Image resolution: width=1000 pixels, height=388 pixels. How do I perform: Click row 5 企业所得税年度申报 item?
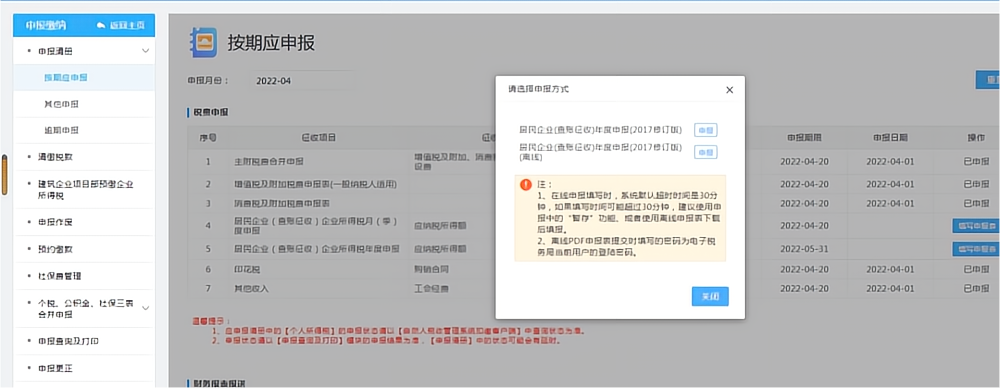pyautogui.click(x=316, y=248)
